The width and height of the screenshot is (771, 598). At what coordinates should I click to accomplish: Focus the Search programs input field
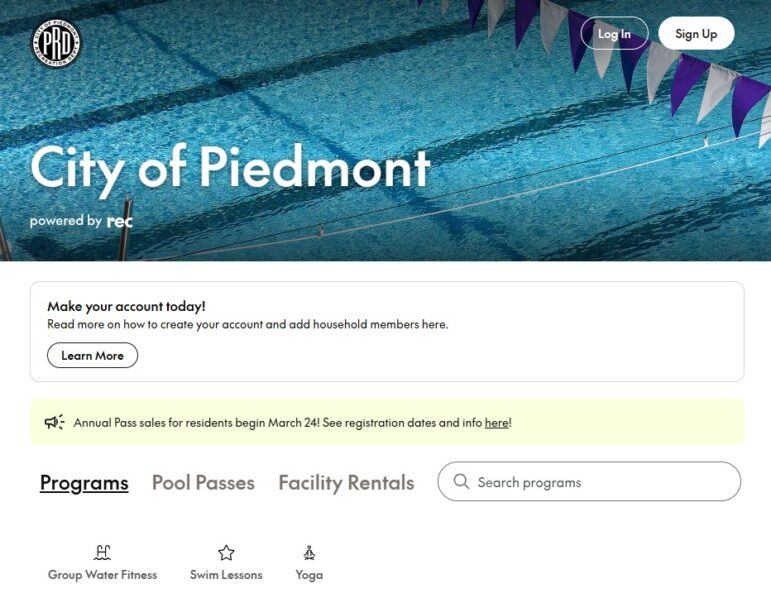[x=600, y=482]
